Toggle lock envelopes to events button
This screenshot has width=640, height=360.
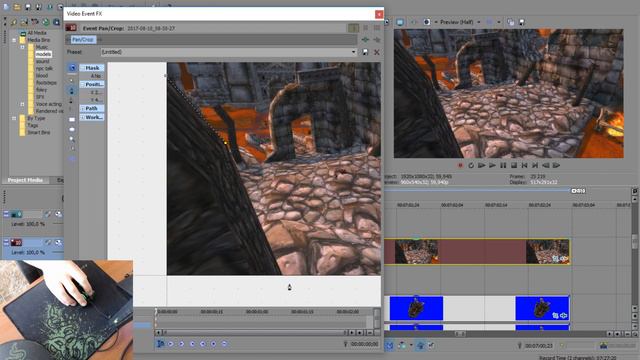420,346
